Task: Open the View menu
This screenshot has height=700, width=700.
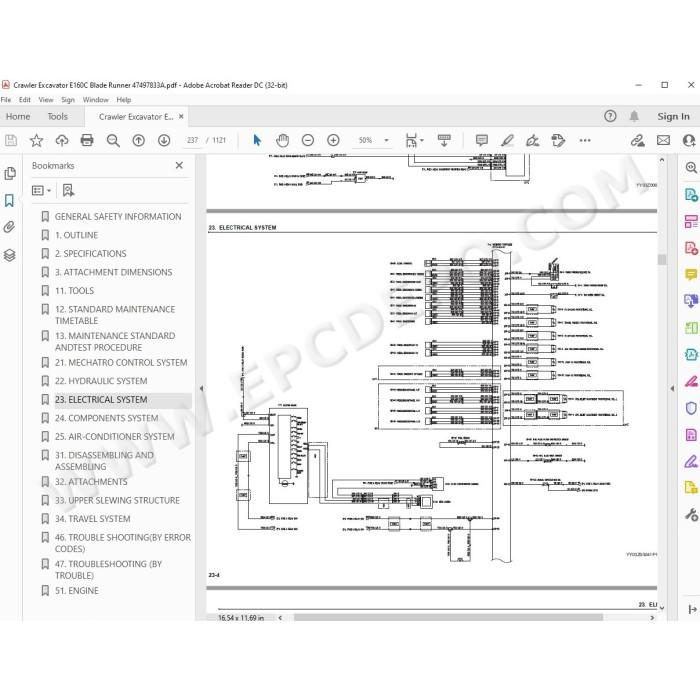Action: coord(46,100)
